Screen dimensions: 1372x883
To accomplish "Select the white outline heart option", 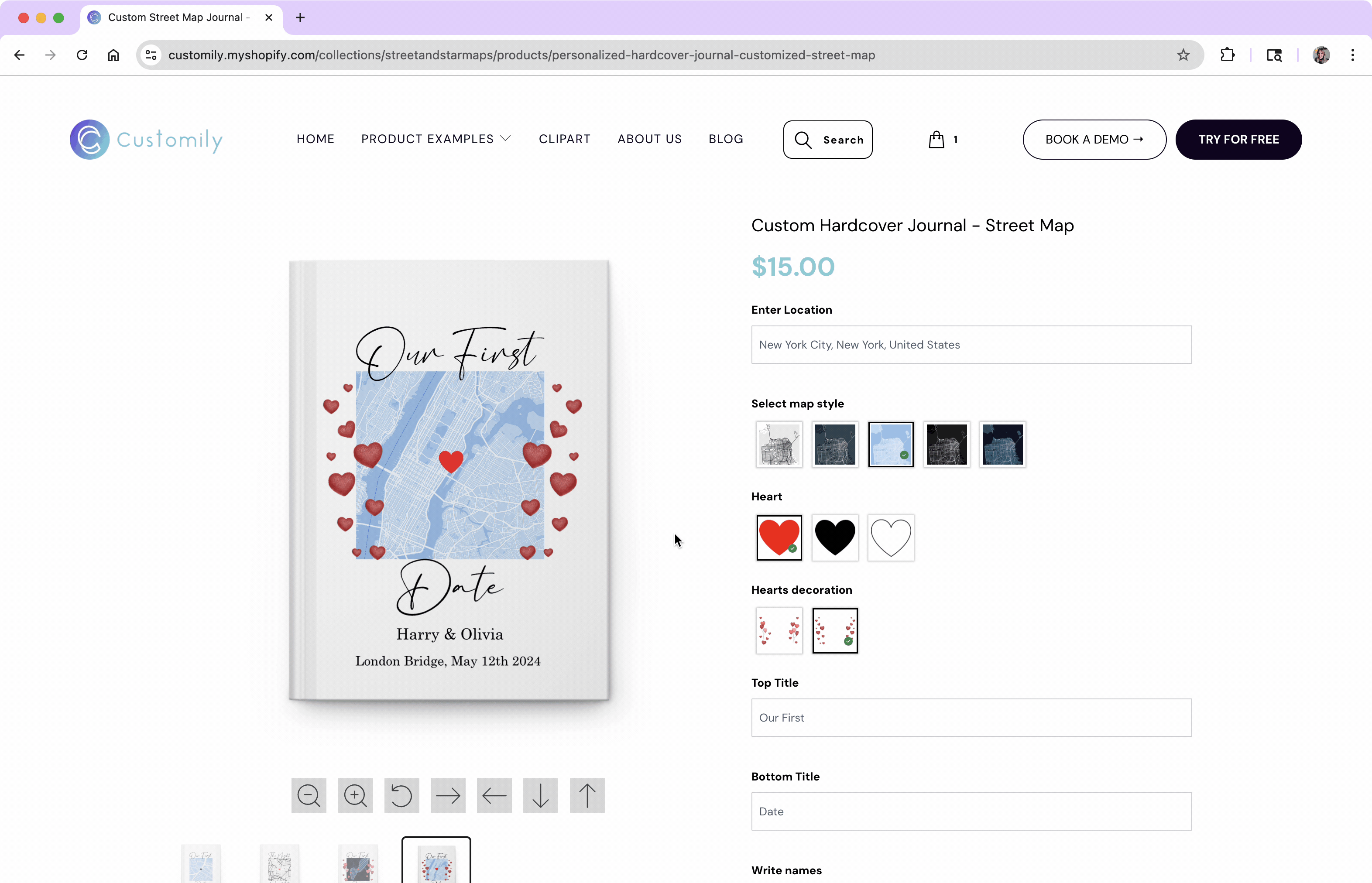I will (x=891, y=537).
